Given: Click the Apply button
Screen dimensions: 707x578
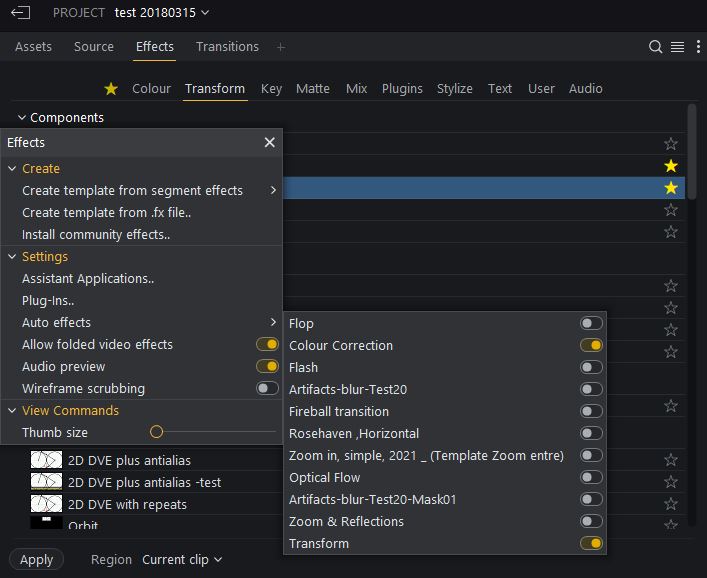Looking at the screenshot, I should click(37, 560).
